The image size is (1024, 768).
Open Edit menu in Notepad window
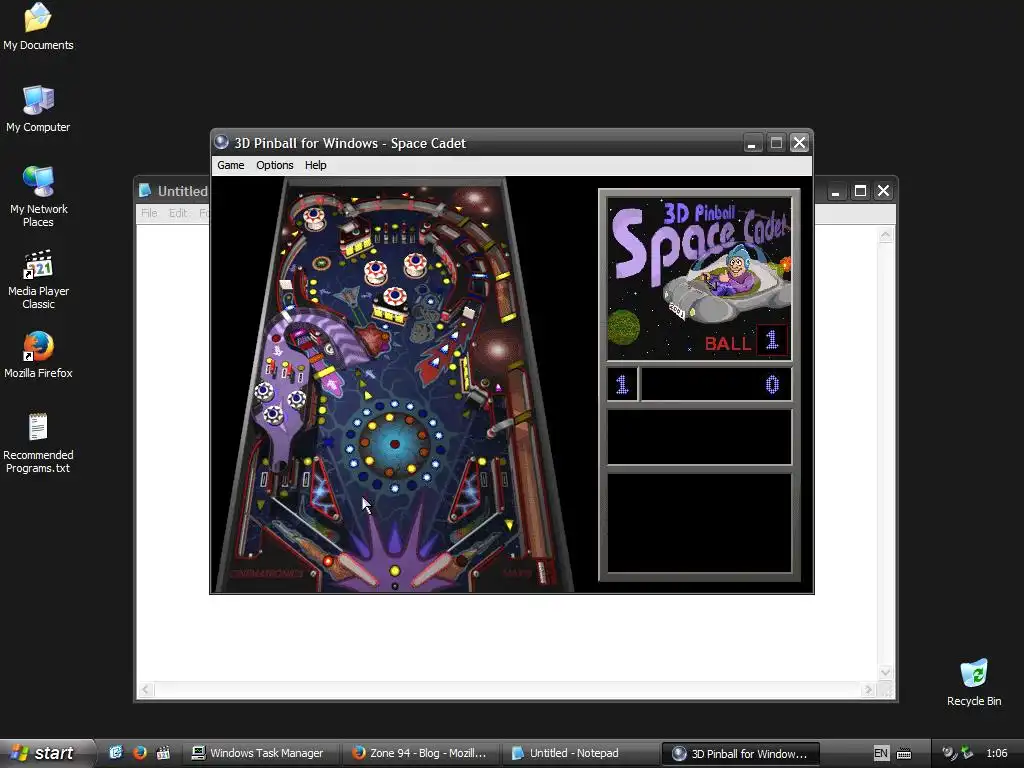(x=178, y=213)
